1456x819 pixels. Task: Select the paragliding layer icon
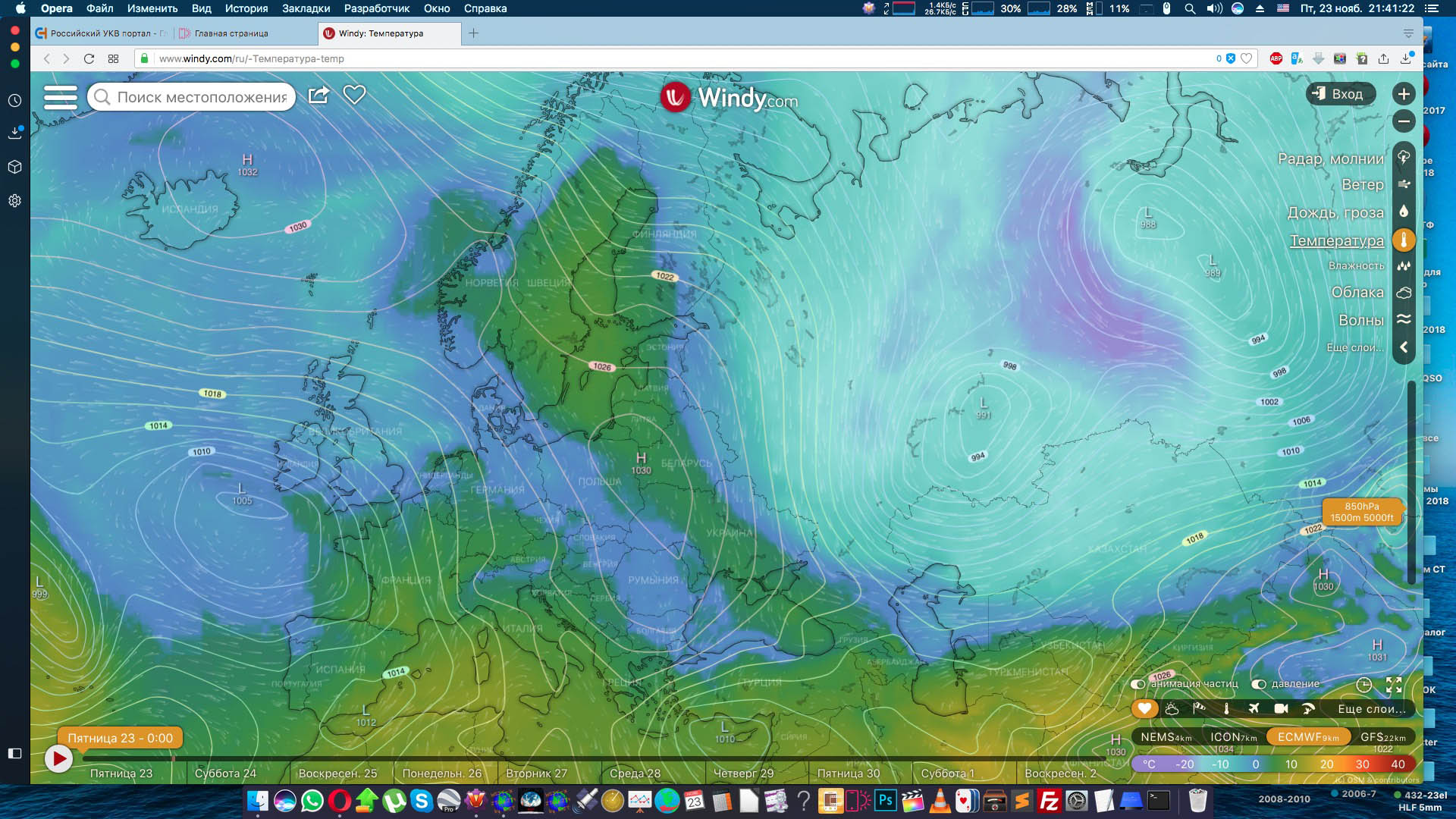coord(1308,708)
